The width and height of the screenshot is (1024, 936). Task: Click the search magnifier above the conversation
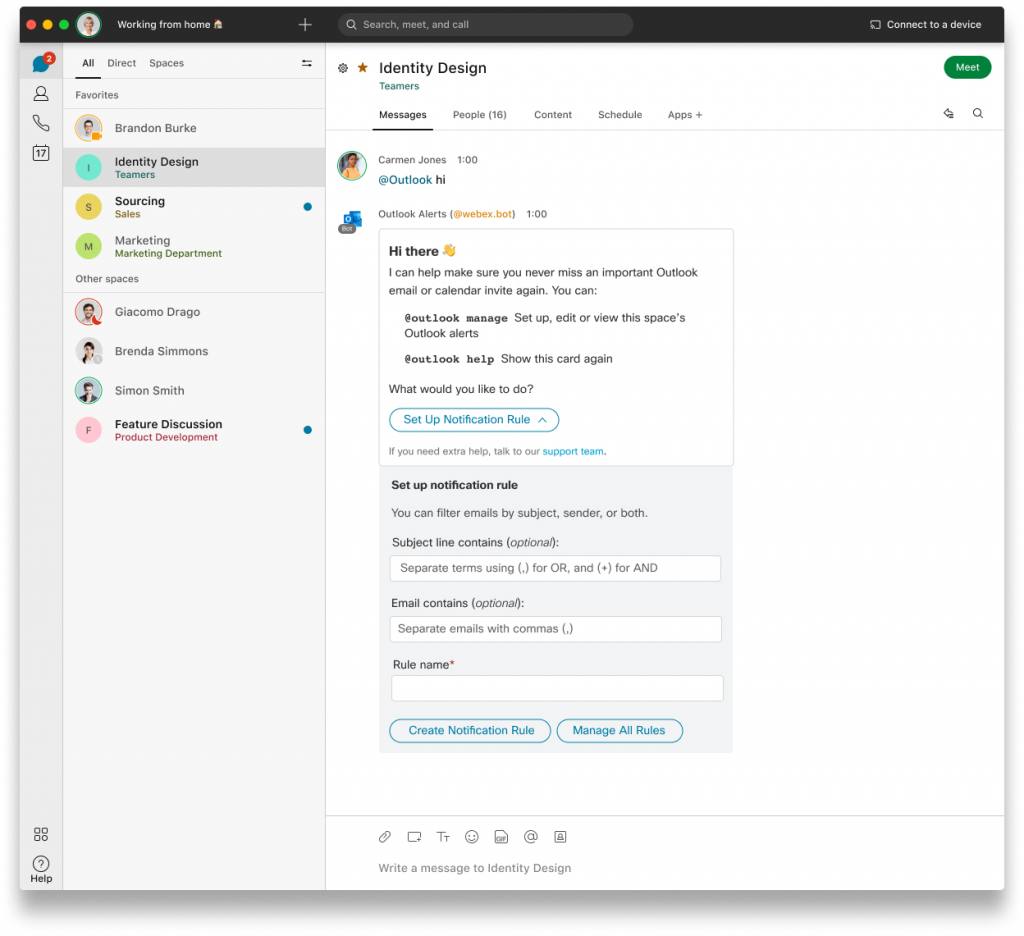978,114
